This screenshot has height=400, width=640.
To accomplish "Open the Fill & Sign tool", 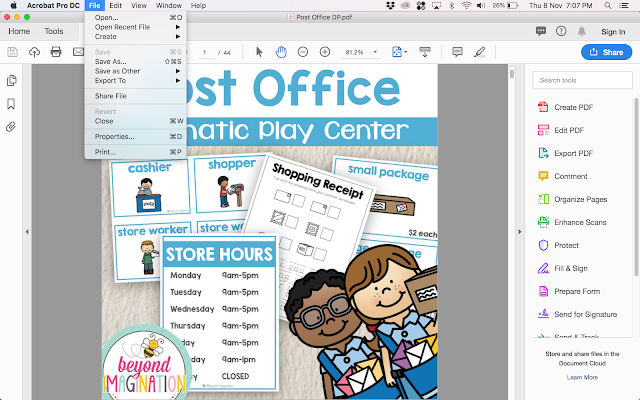I will click(571, 269).
